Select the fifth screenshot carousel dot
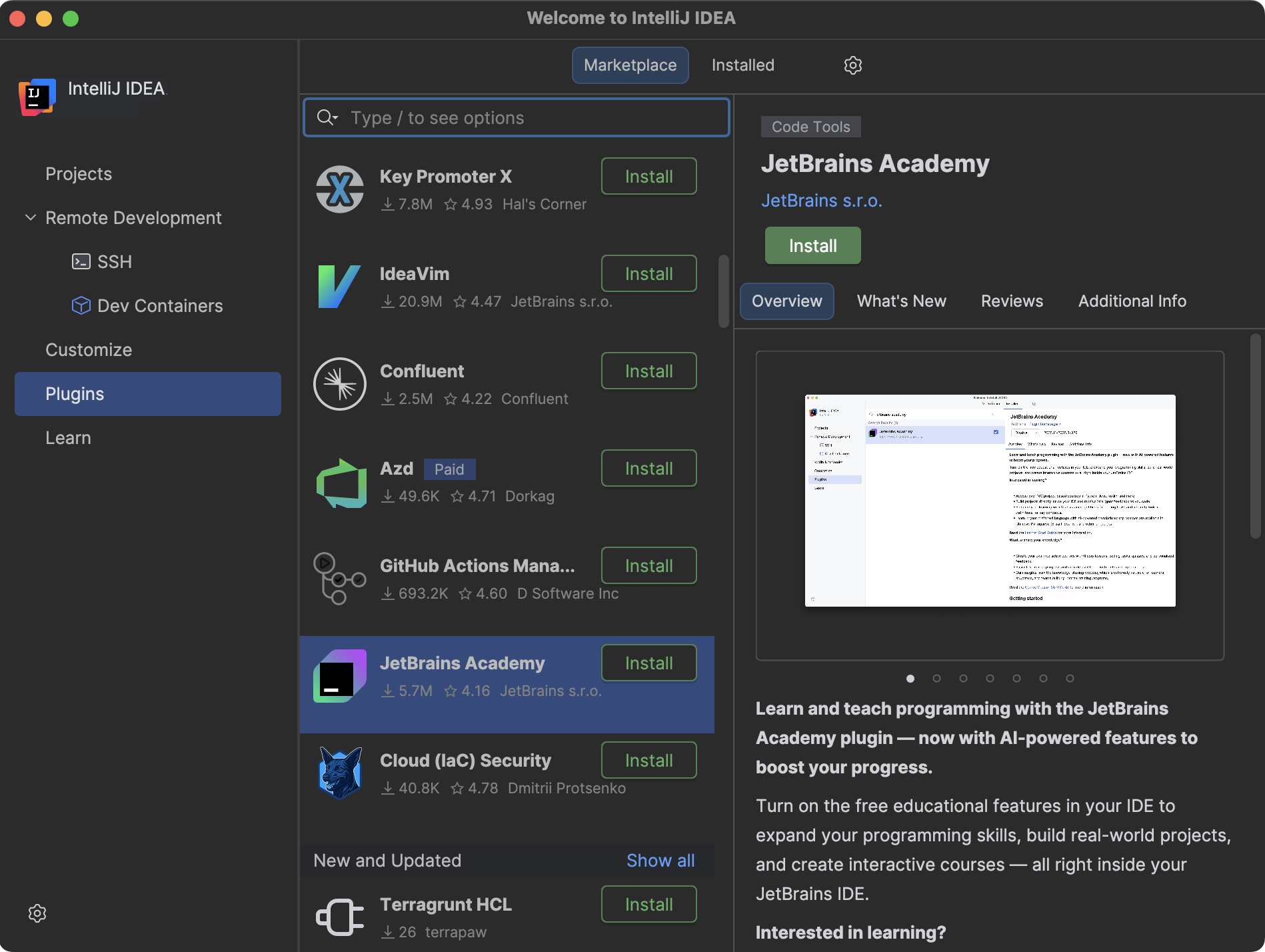This screenshot has width=1265, height=952. point(1016,679)
